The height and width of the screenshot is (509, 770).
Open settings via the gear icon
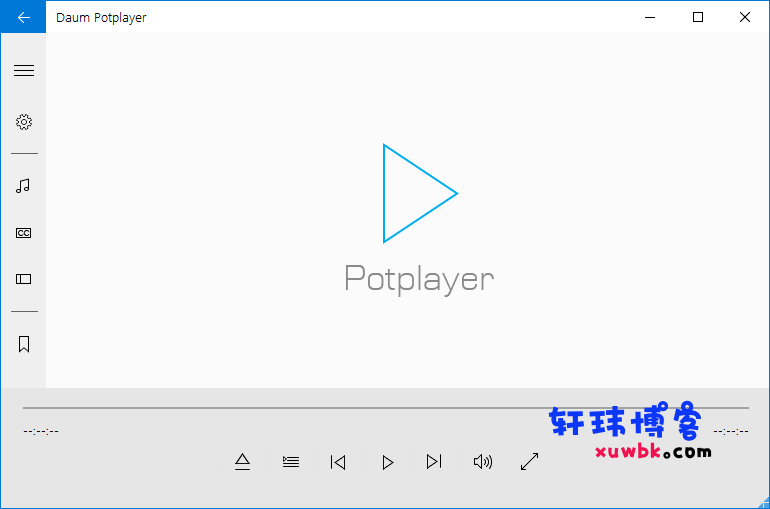pyautogui.click(x=24, y=122)
